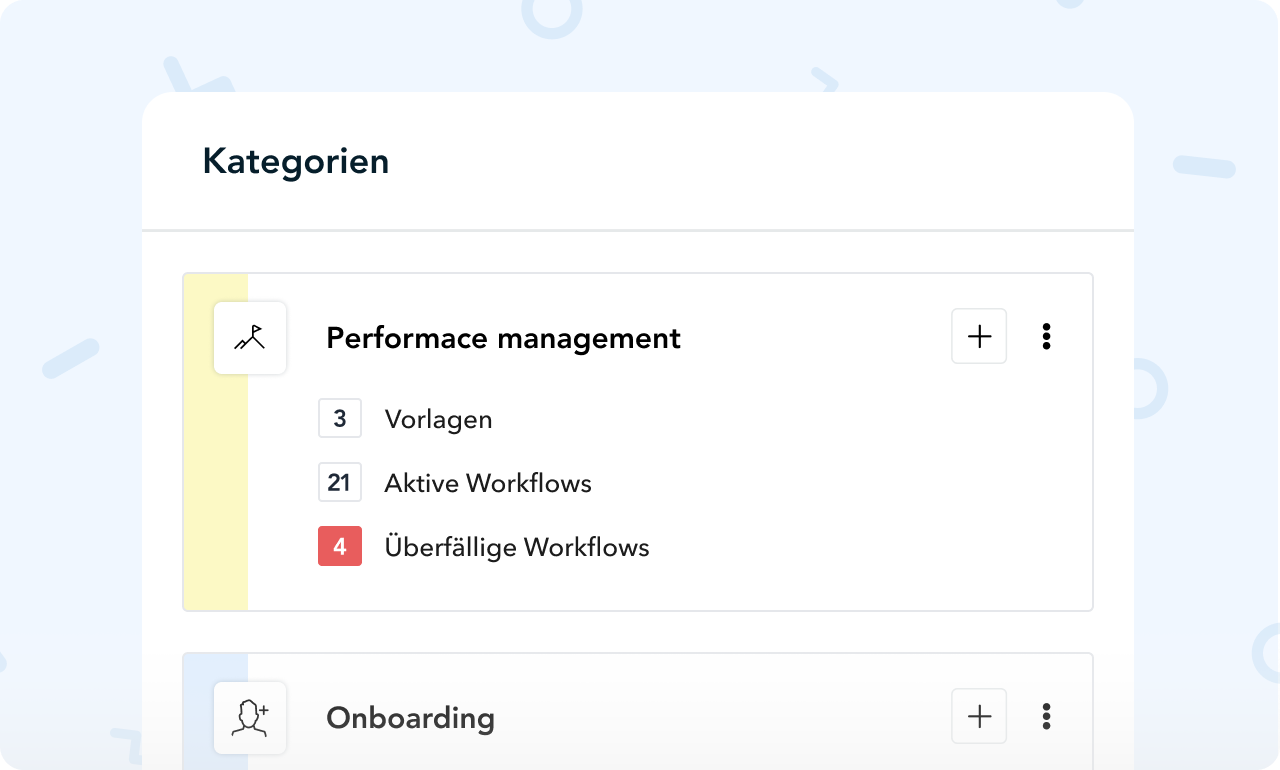Click the divider line below Kategorien

[x=638, y=231]
